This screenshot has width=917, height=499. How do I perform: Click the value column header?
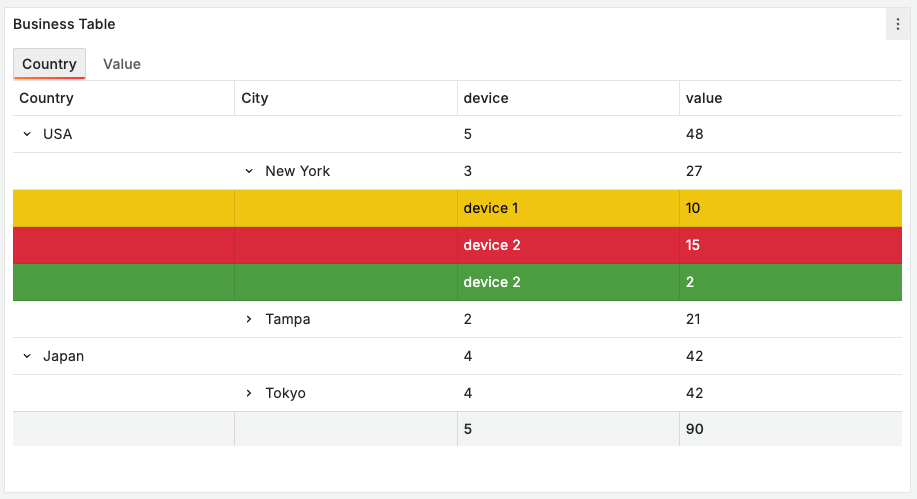point(704,98)
